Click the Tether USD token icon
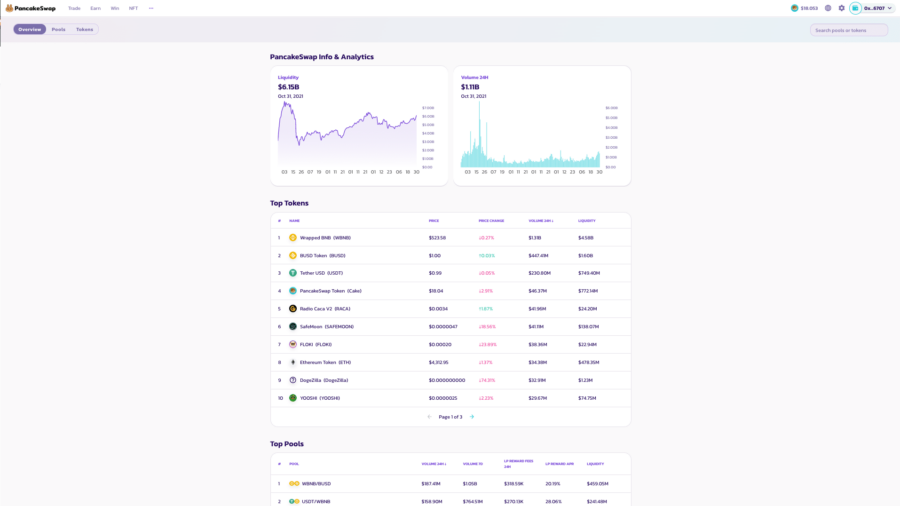Image resolution: width=900 pixels, height=506 pixels. [293, 273]
